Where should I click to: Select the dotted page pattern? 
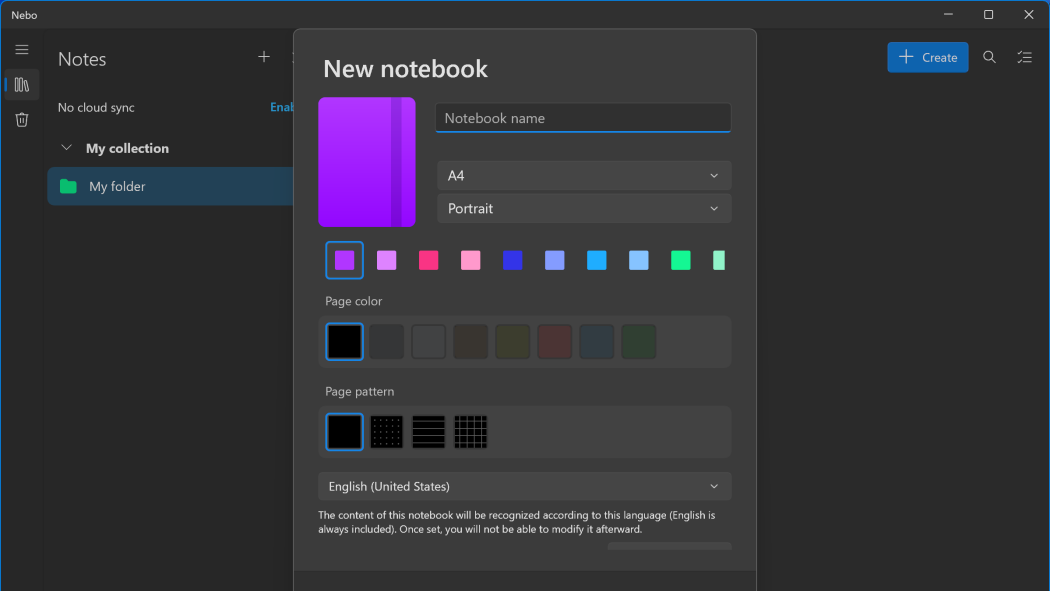click(387, 432)
